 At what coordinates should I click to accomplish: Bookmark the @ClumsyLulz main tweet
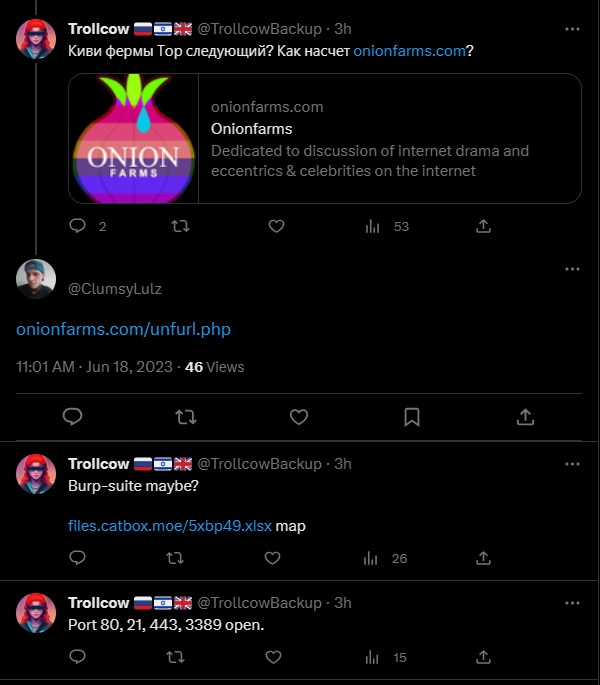411,416
